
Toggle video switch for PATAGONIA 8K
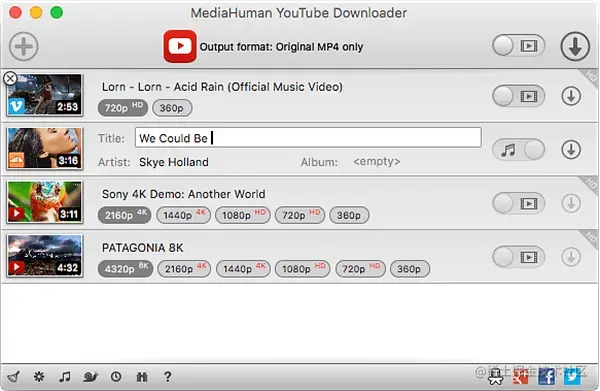tap(518, 257)
